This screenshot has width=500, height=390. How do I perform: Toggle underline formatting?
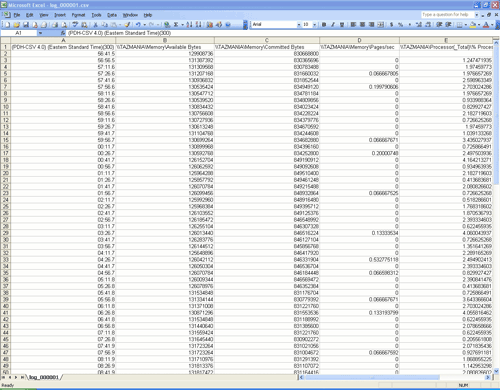(x=342, y=25)
